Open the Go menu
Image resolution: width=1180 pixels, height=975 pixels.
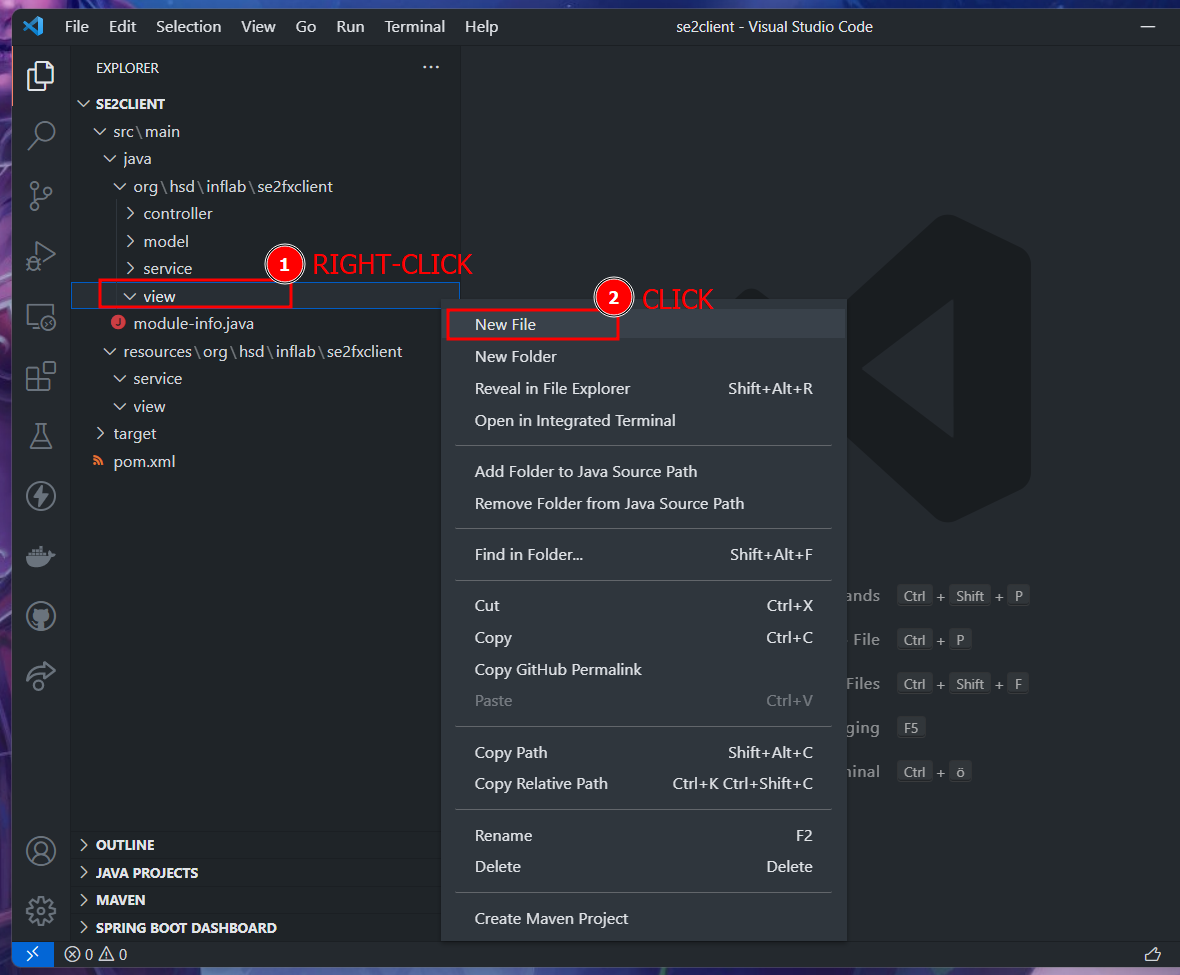tap(306, 26)
